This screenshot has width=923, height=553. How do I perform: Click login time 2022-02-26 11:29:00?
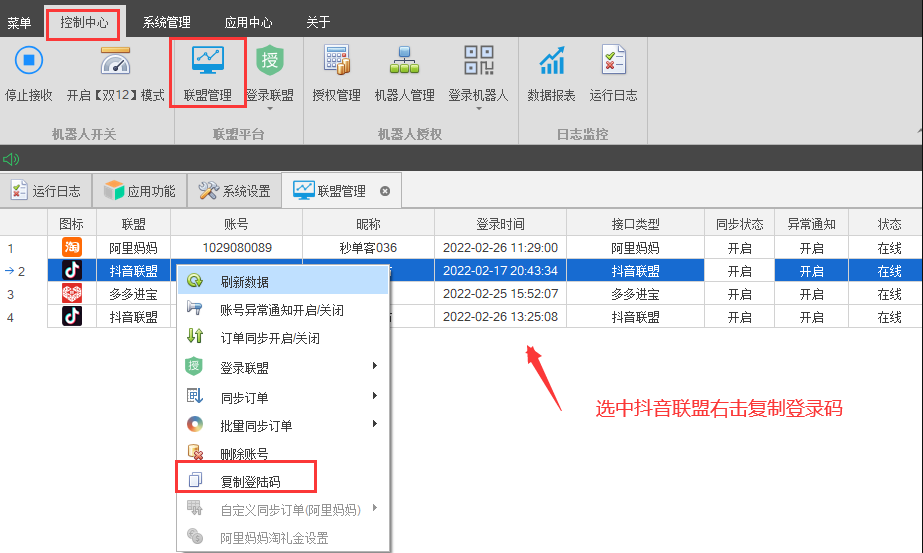point(500,247)
